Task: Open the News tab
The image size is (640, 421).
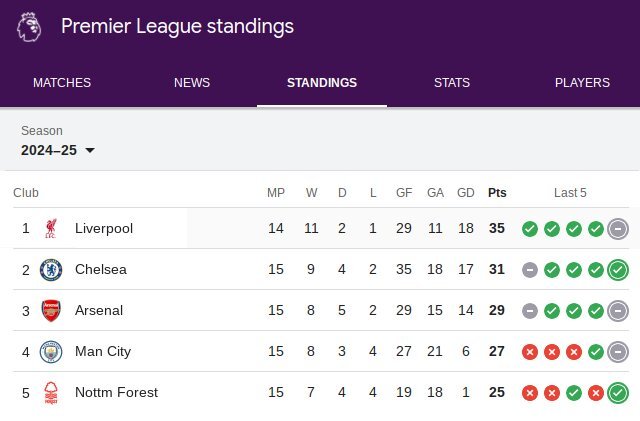Action: click(x=192, y=82)
